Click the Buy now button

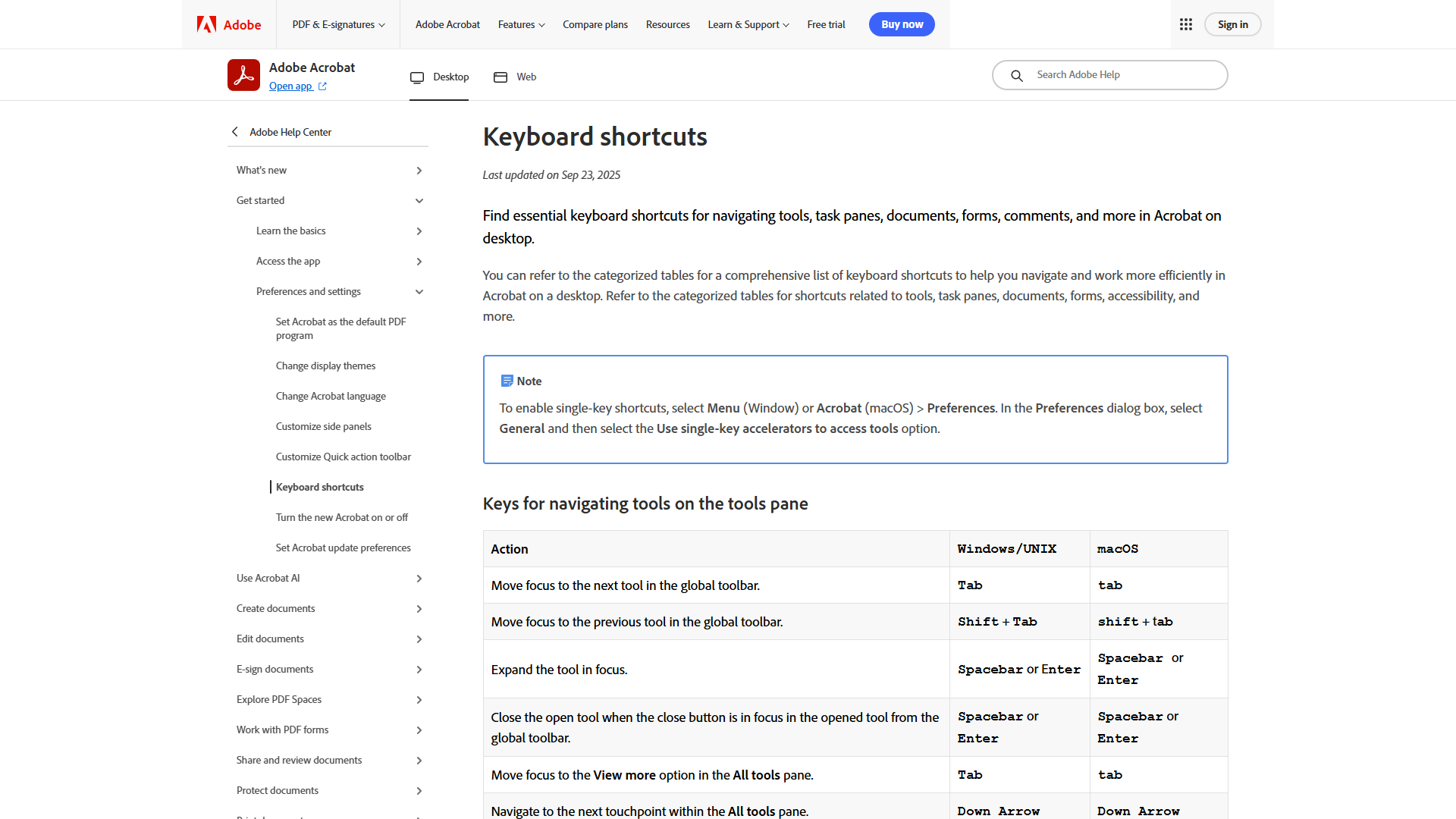[902, 24]
